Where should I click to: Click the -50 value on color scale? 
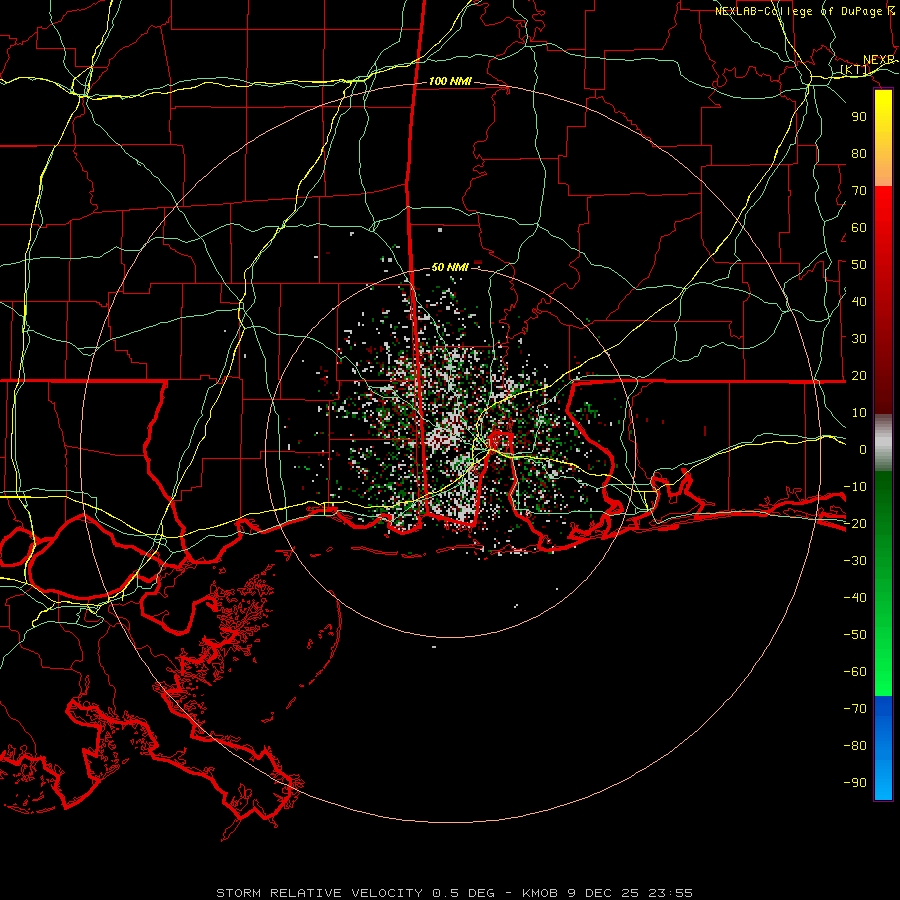[855, 635]
